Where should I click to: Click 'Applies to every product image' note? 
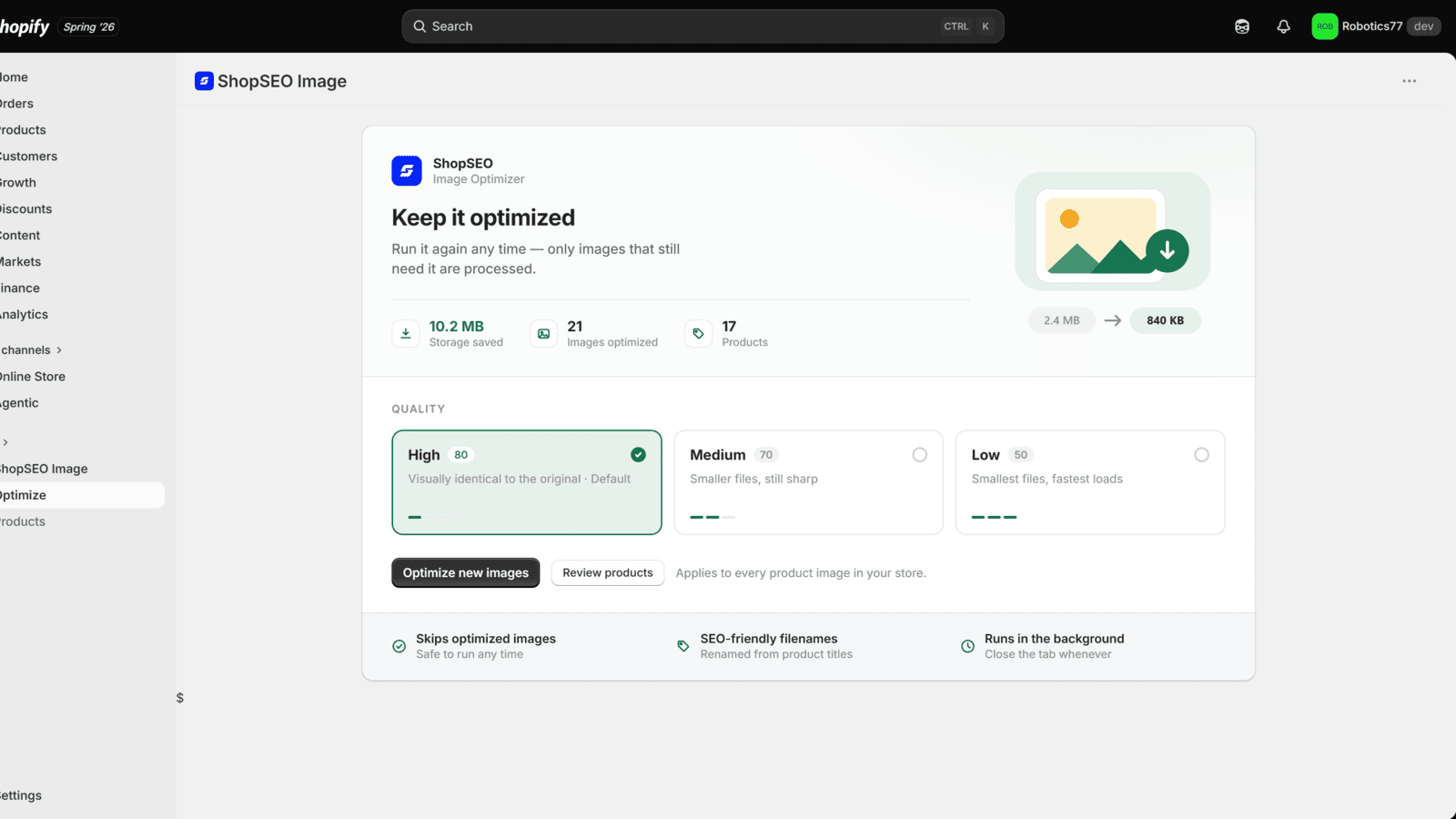[801, 573]
